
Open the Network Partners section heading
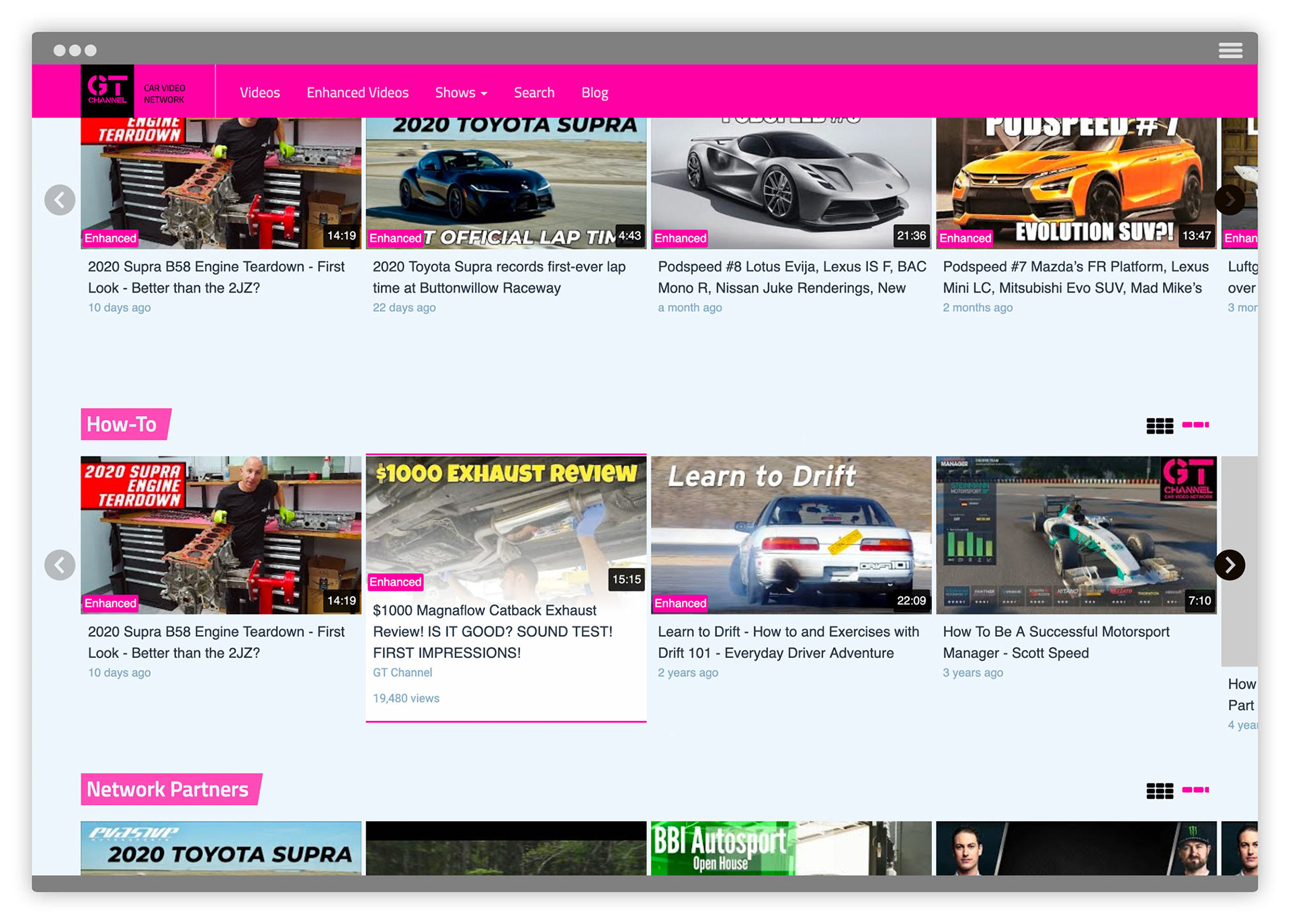[171, 789]
